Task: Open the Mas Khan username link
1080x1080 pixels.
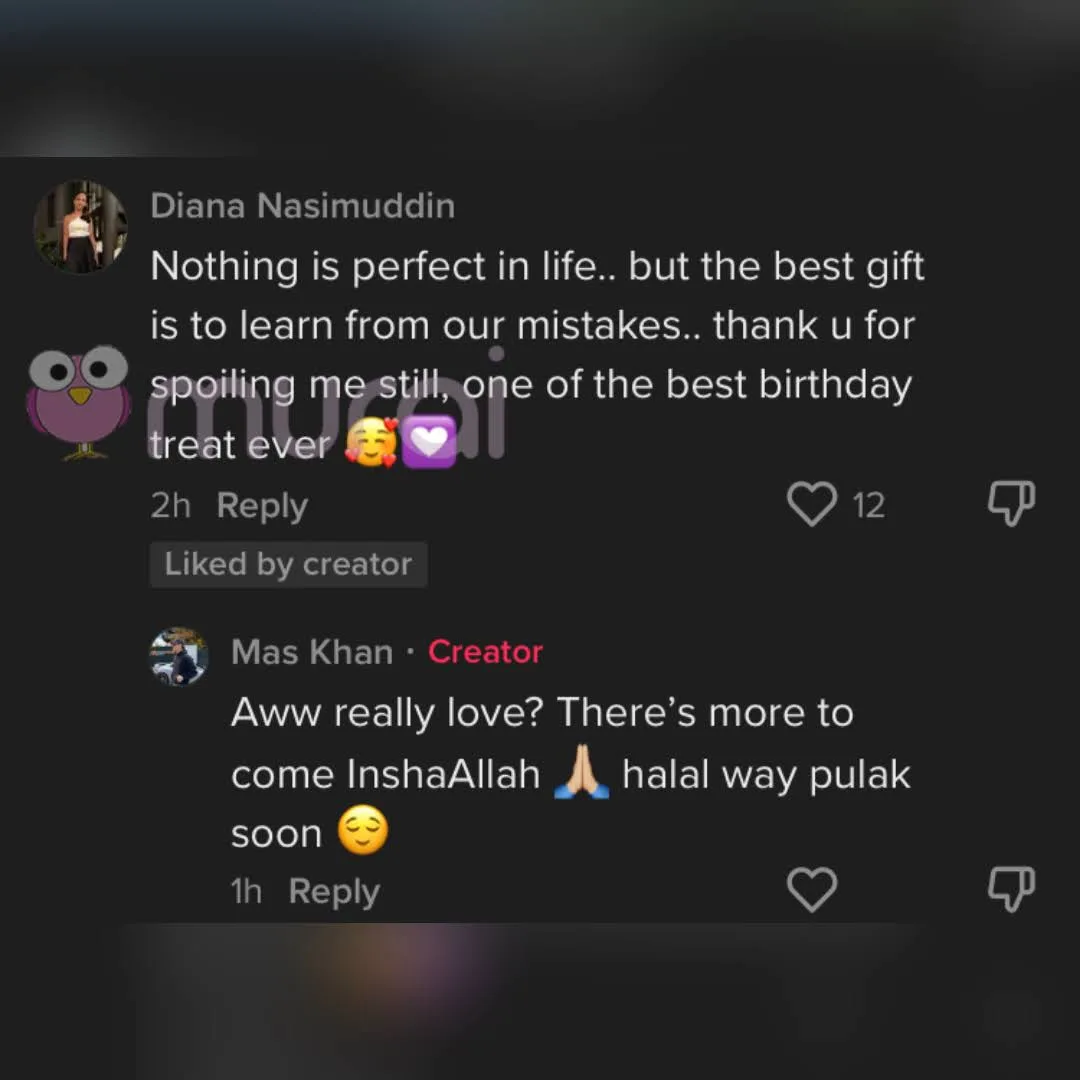Action: point(312,652)
